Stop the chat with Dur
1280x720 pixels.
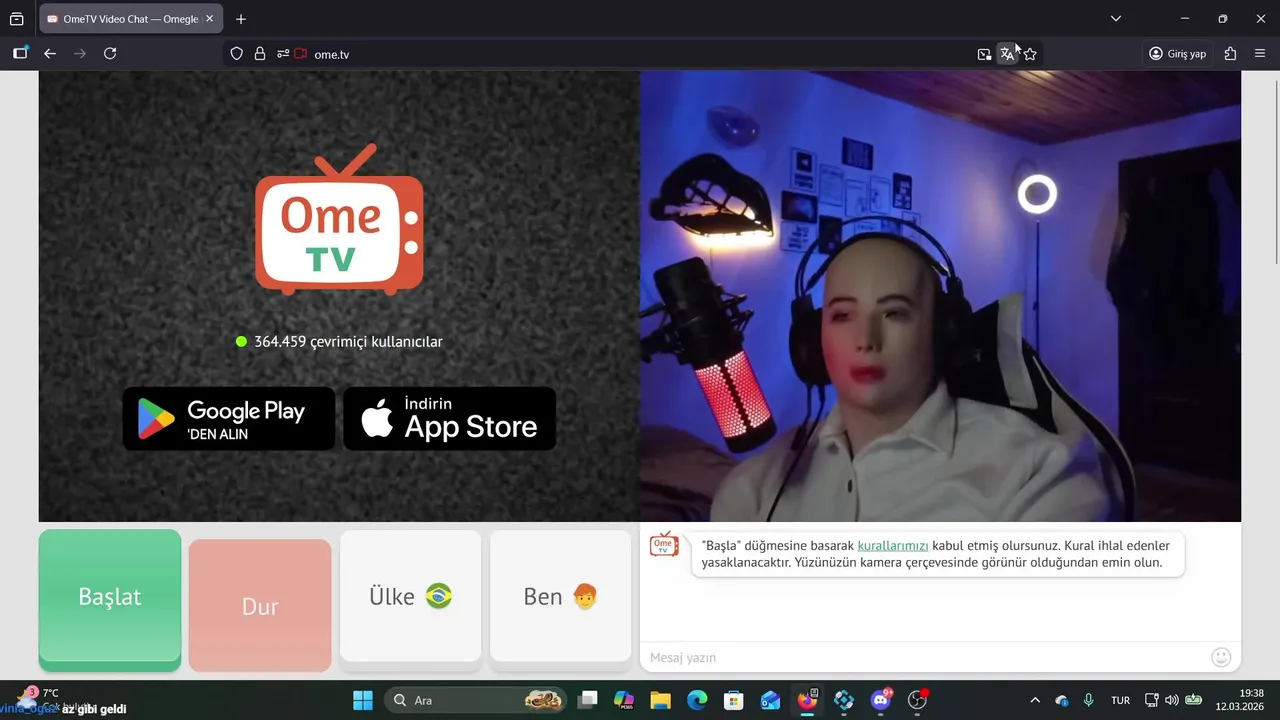point(260,605)
